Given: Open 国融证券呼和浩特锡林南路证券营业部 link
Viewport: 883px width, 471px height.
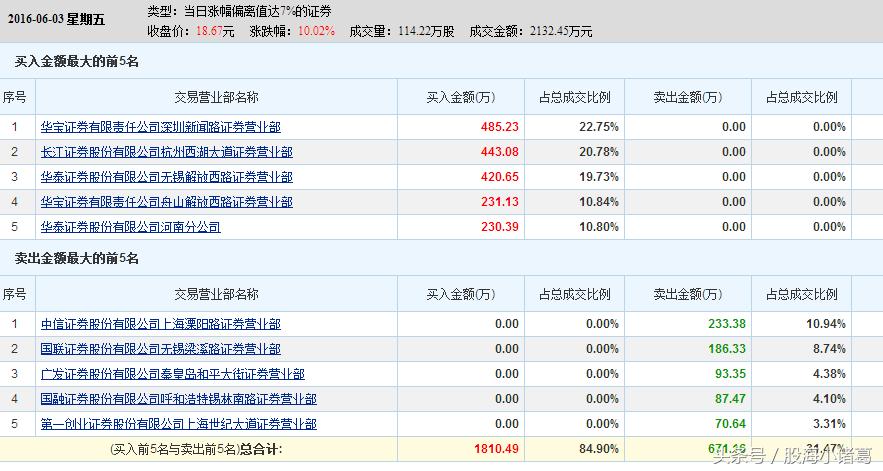Looking at the screenshot, I should [x=179, y=399].
